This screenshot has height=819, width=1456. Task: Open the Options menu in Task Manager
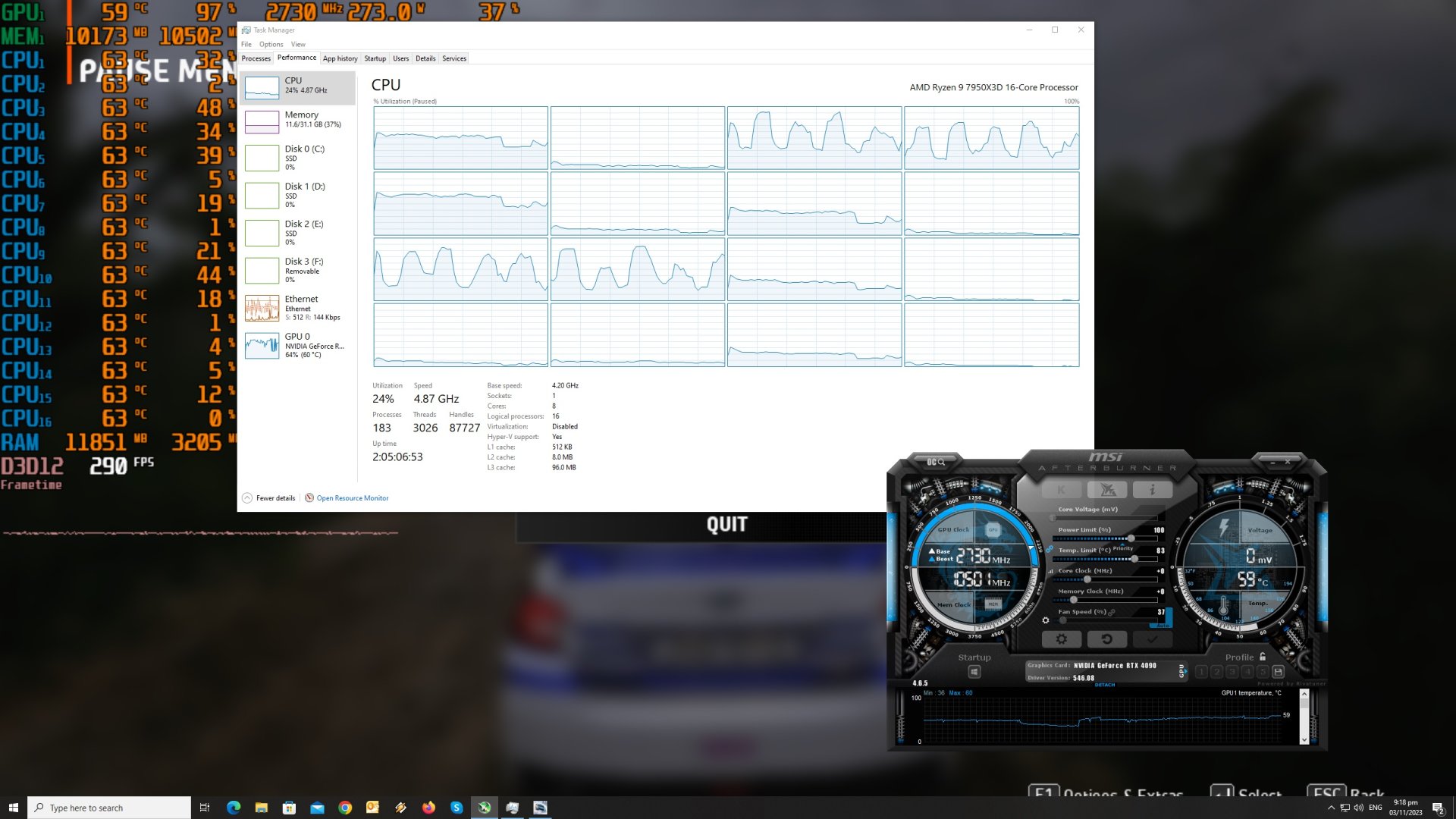(271, 44)
